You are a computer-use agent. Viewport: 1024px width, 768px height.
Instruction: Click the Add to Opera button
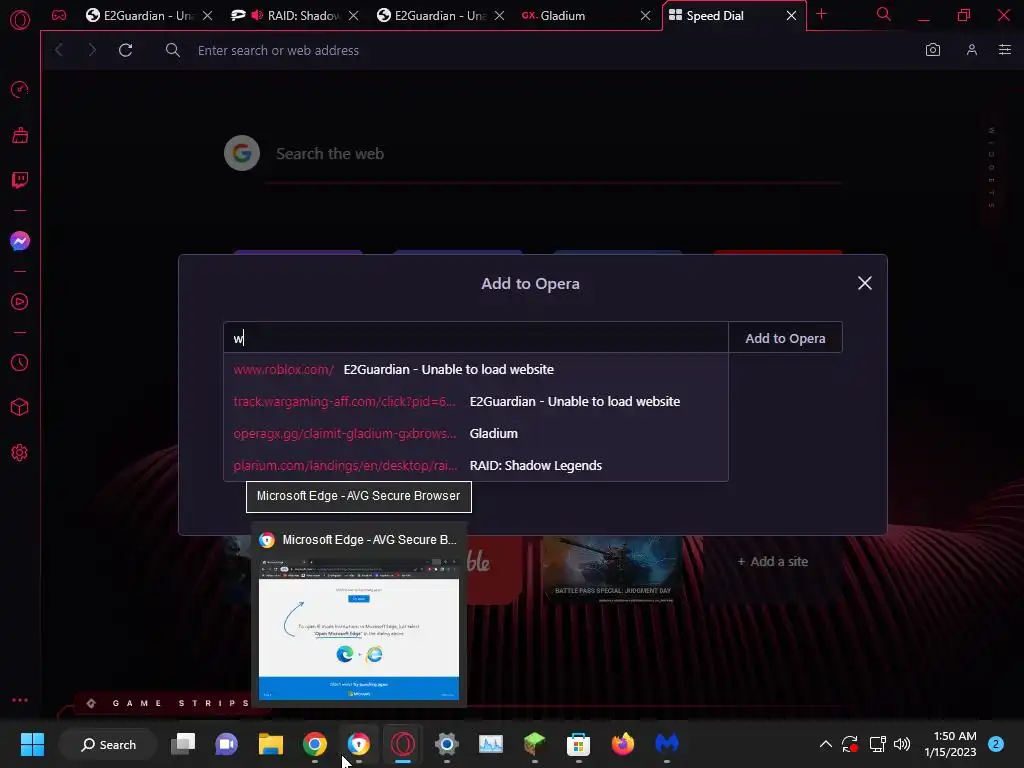[785, 338]
